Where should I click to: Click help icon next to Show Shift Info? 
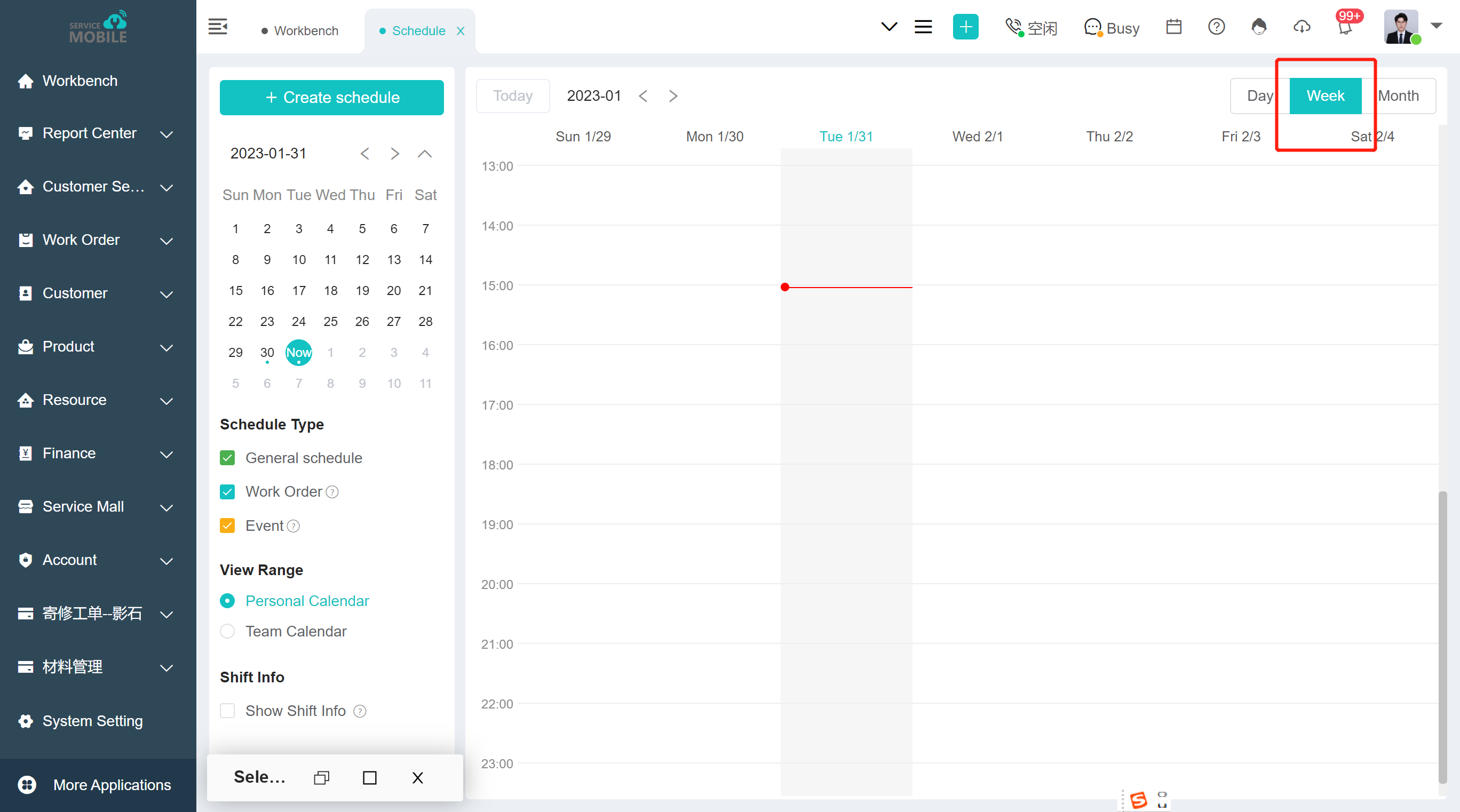tap(359, 711)
